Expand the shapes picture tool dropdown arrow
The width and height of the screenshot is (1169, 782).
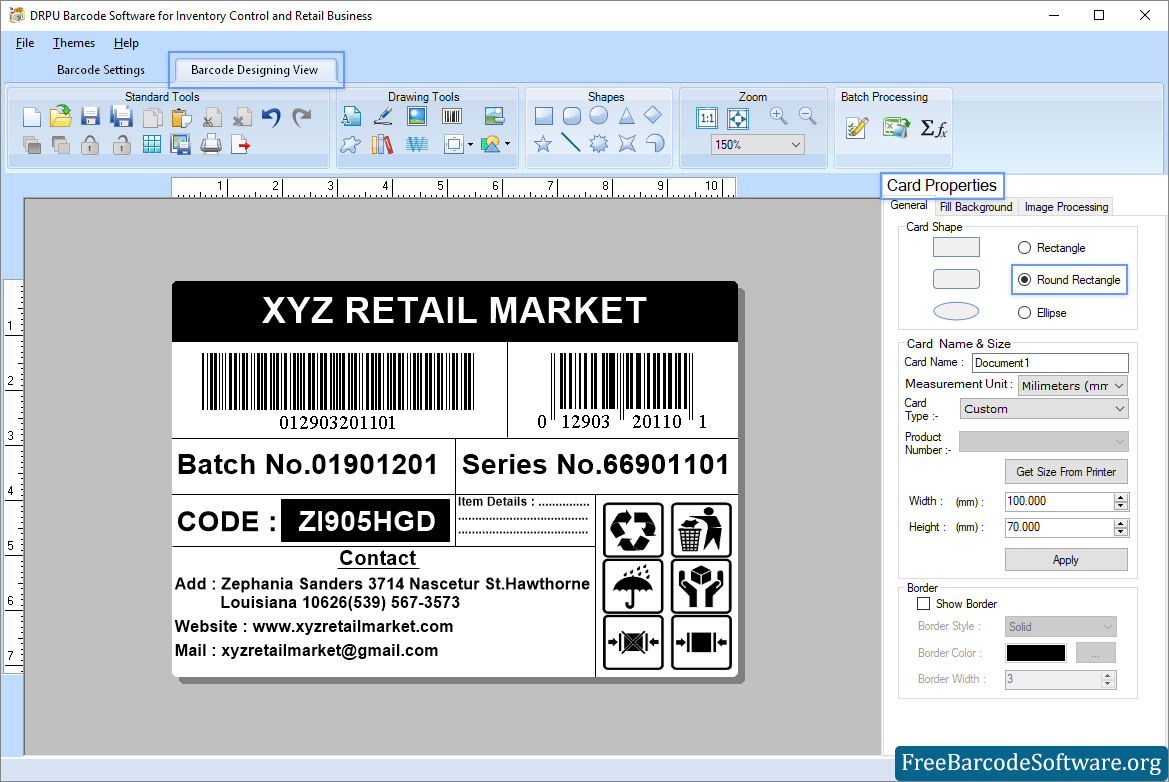click(x=508, y=144)
